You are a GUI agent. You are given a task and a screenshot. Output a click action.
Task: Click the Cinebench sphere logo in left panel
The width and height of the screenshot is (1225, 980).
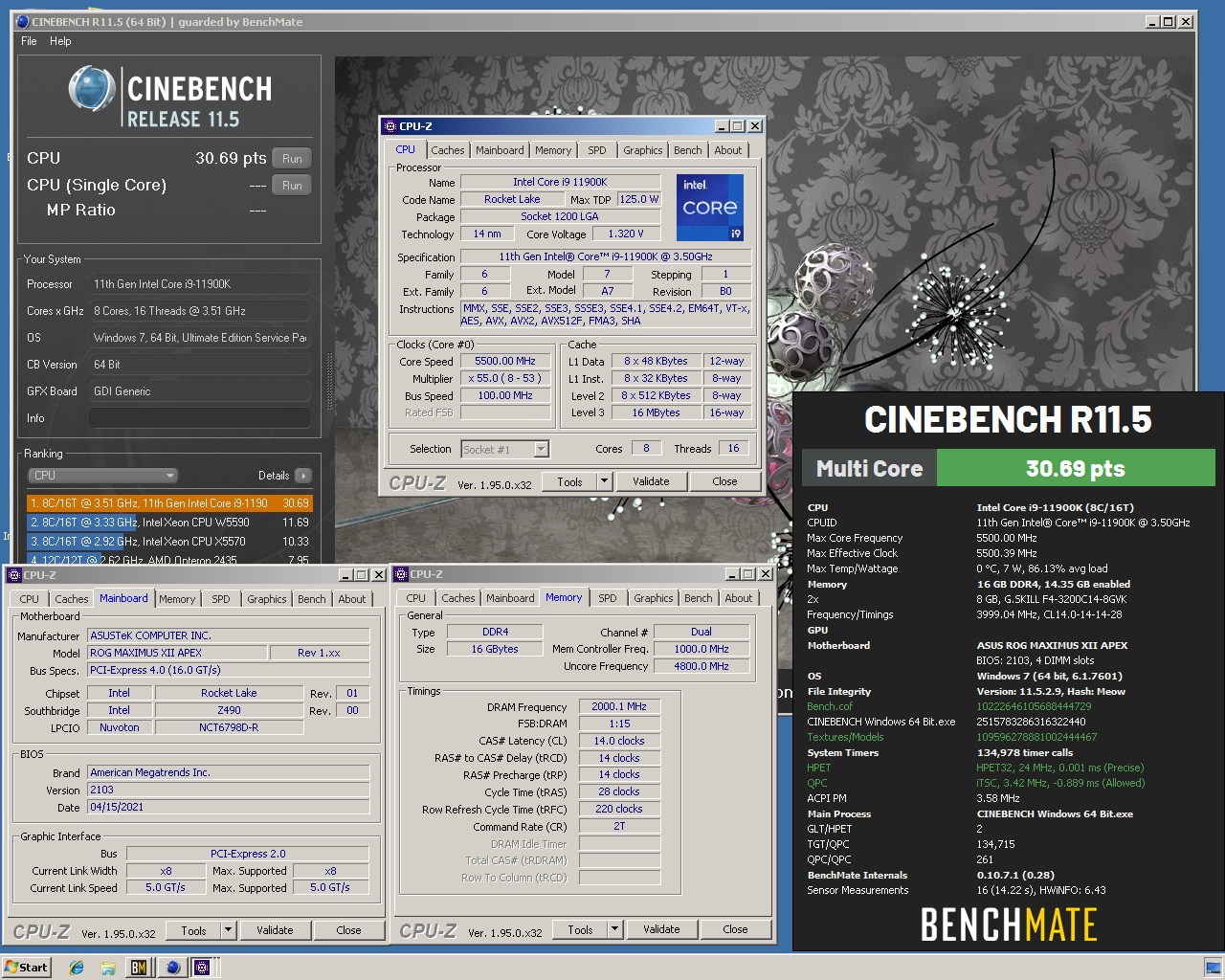tap(92, 90)
